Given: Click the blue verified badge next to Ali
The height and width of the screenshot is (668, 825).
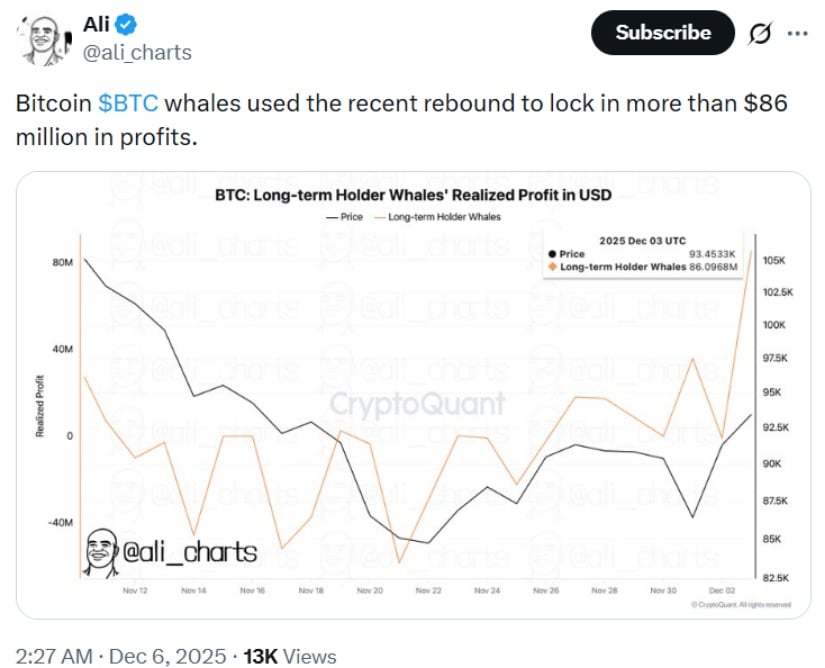Looking at the screenshot, I should click(124, 22).
